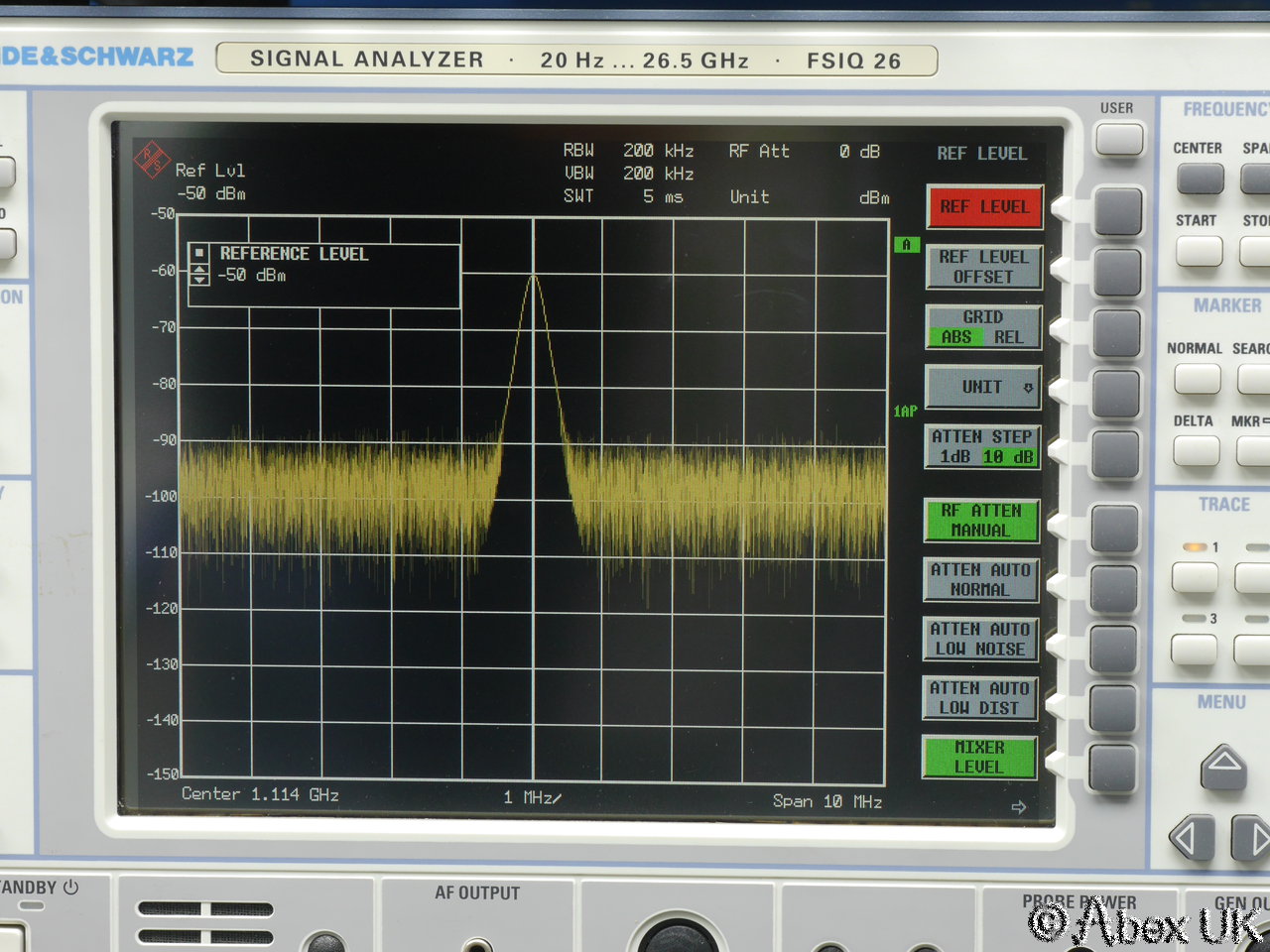Choose ATTEN AUTO LOW DIST softkey
This screenshot has width=1270, height=952.
tap(980, 698)
